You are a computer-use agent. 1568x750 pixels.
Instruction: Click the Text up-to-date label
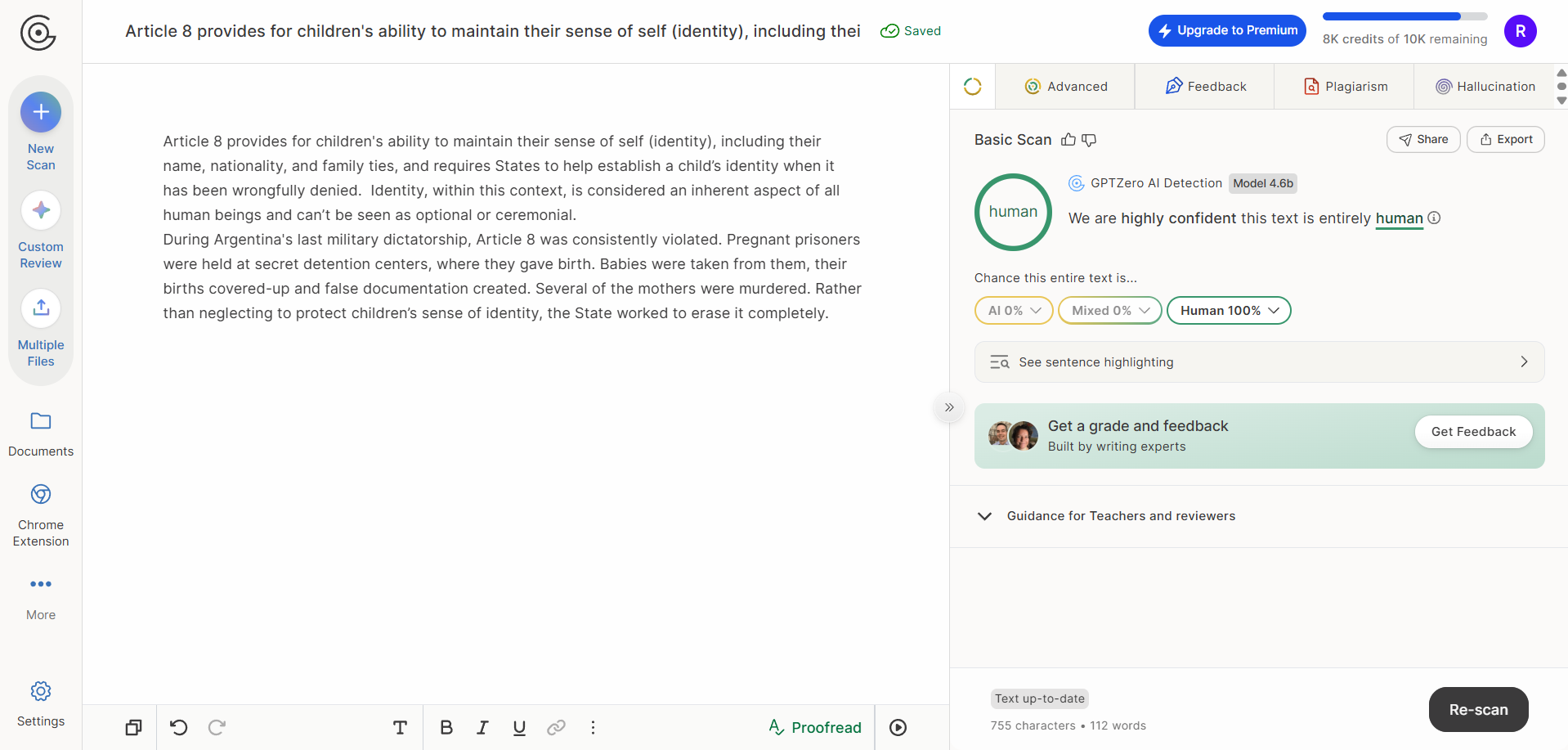coord(1040,698)
